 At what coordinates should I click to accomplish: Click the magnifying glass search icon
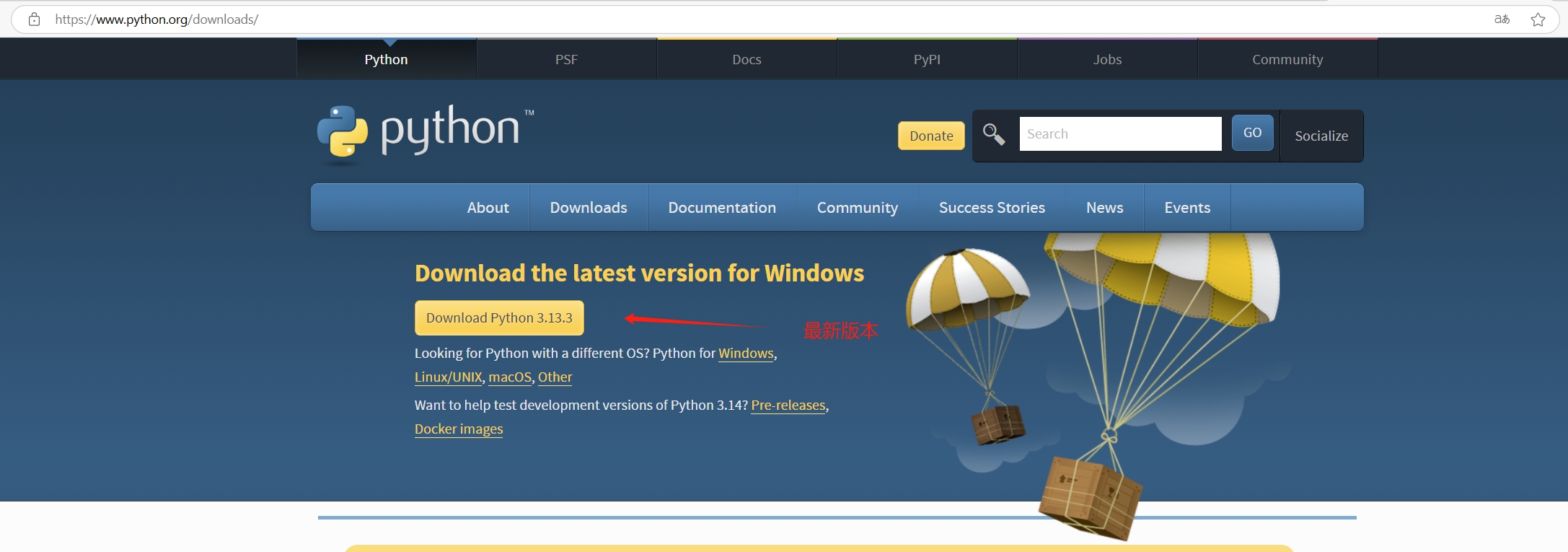pos(994,134)
